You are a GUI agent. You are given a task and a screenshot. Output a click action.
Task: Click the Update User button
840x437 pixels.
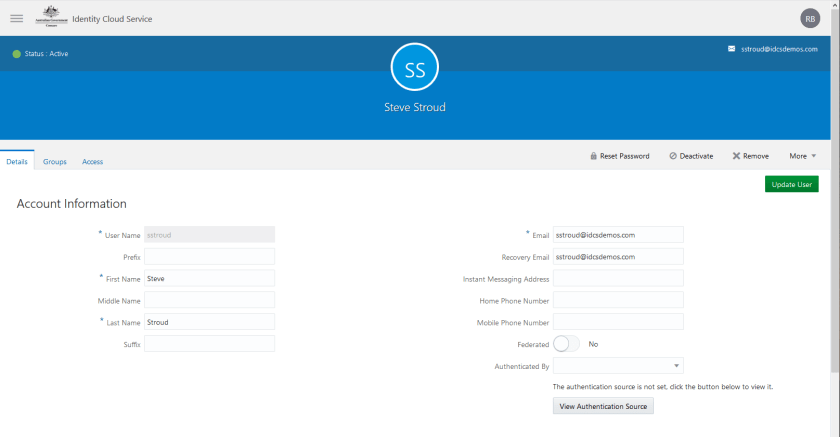tap(791, 184)
